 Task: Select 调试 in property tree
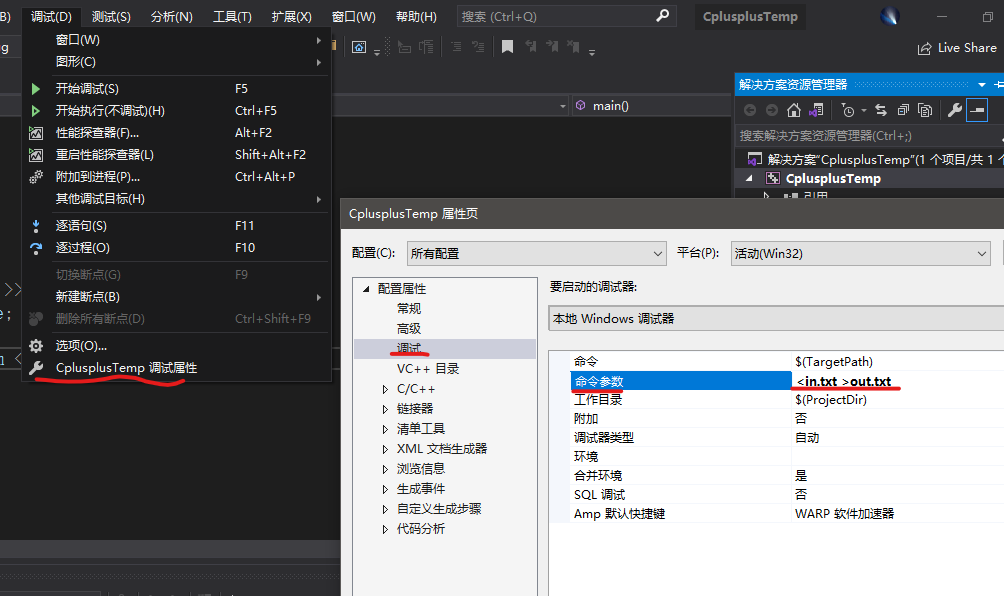[409, 348]
